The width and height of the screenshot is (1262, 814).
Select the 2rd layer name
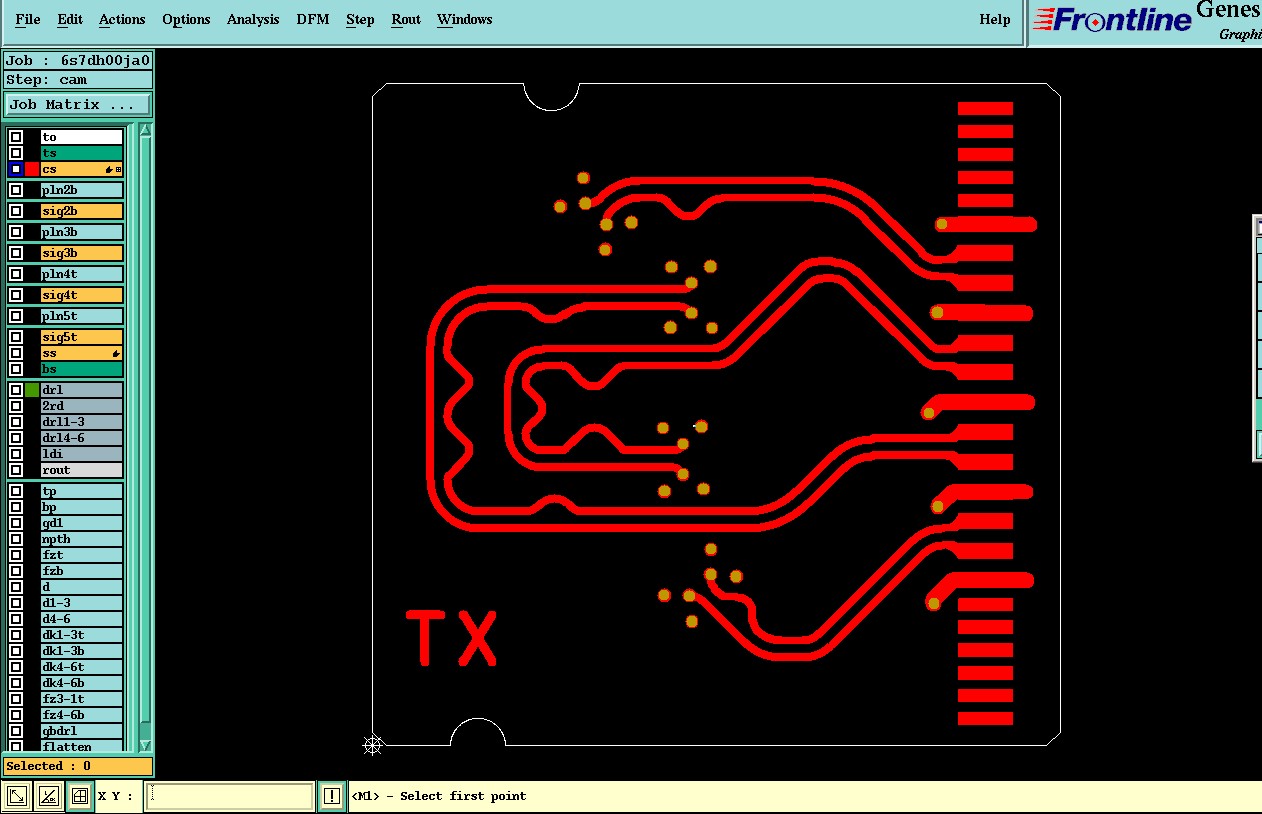(x=82, y=406)
